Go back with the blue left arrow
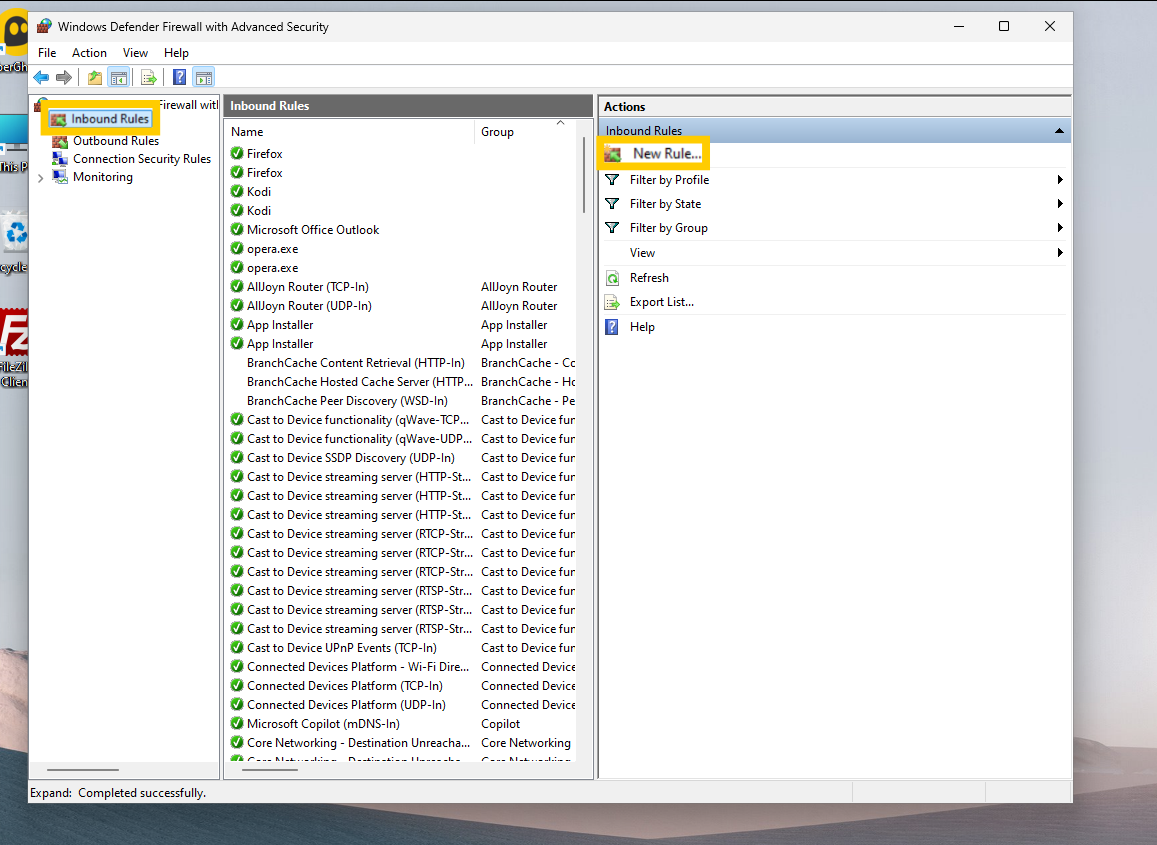 (x=41, y=77)
